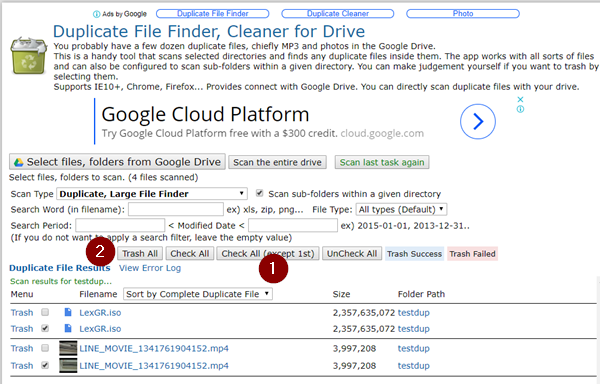The height and width of the screenshot is (384, 600).
Task: Click Trash link for second LexGR.iso
Action: click(22, 329)
